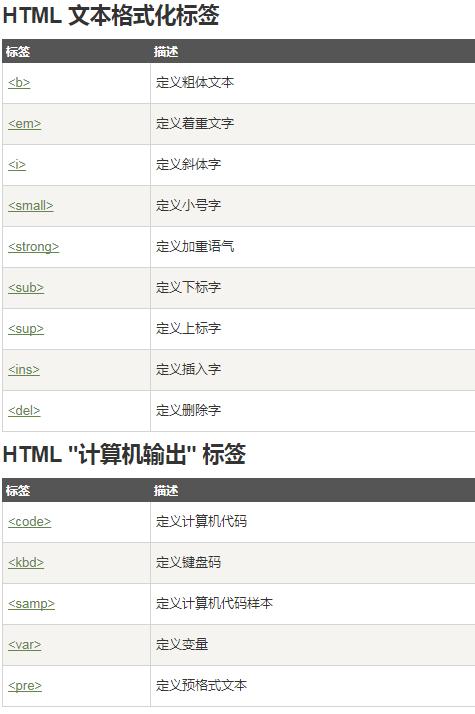Open the <b> tag link
Image resolution: width=475 pixels, height=714 pixels.
(19, 82)
